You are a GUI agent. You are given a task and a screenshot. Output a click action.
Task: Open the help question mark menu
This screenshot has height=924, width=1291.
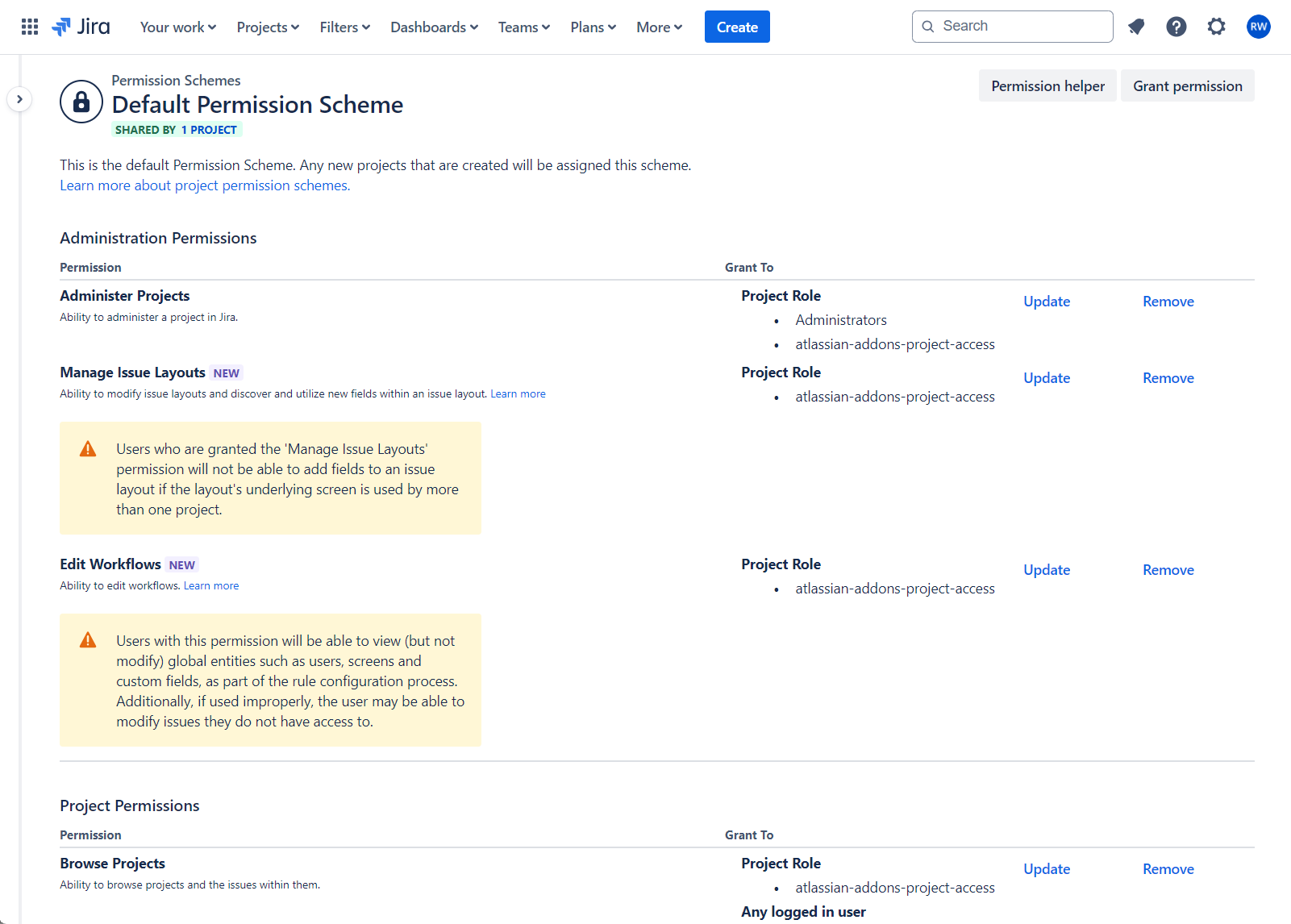(1176, 26)
